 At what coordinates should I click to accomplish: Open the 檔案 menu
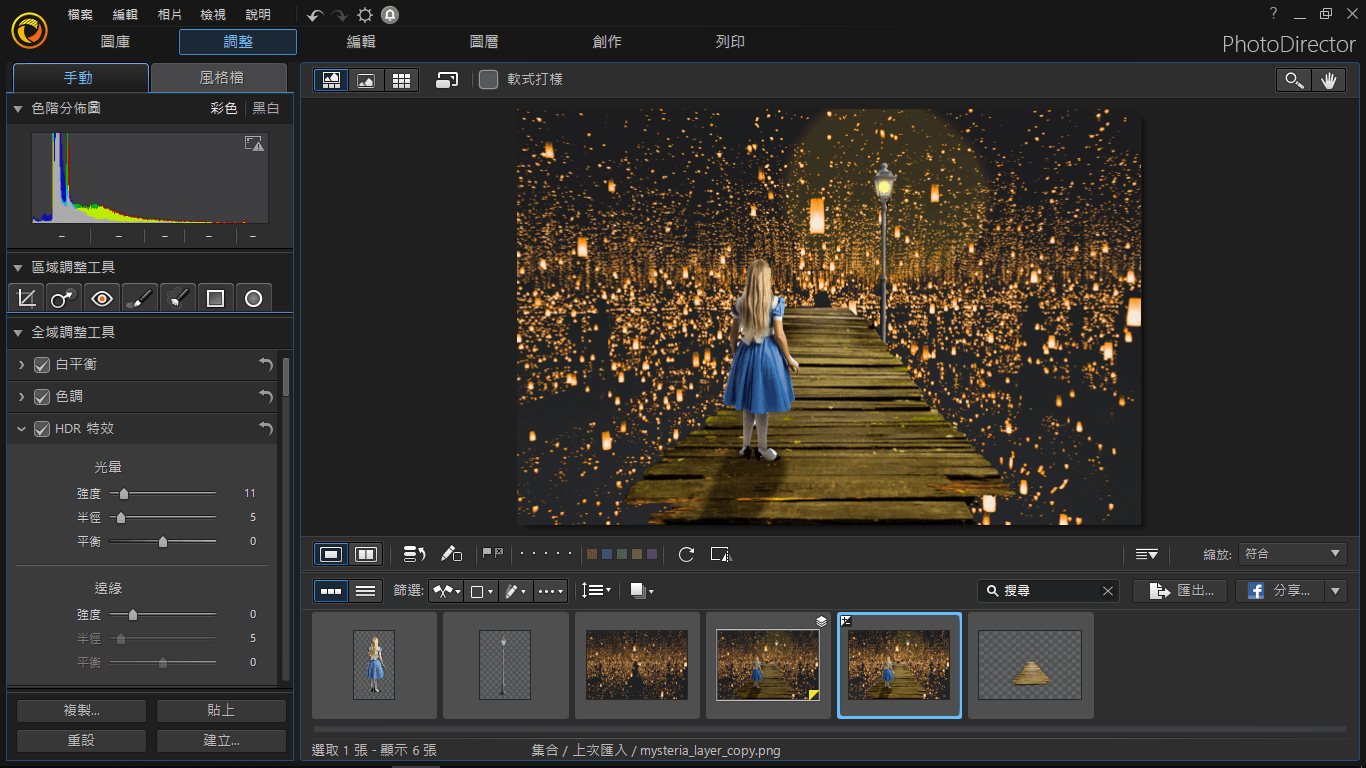click(x=80, y=15)
